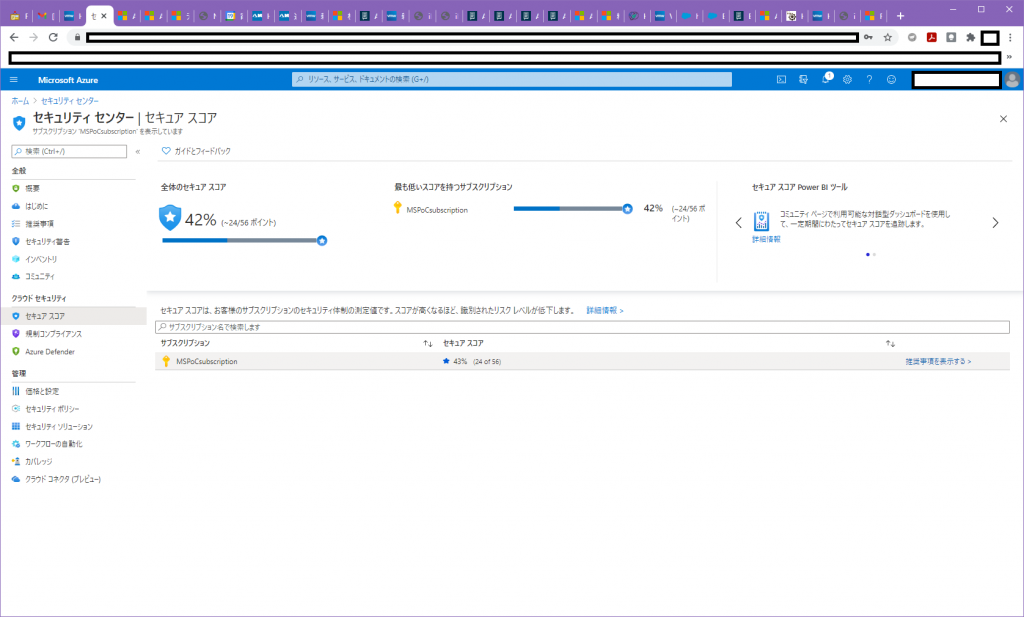Click the subscription name search field

[x=582, y=326]
